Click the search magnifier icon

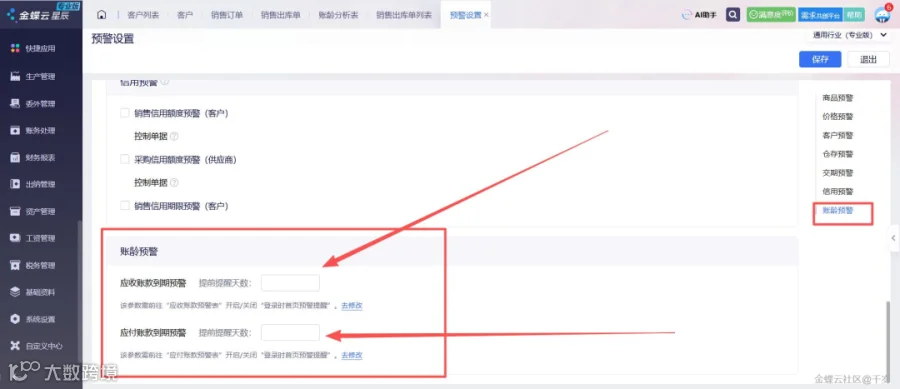point(732,15)
